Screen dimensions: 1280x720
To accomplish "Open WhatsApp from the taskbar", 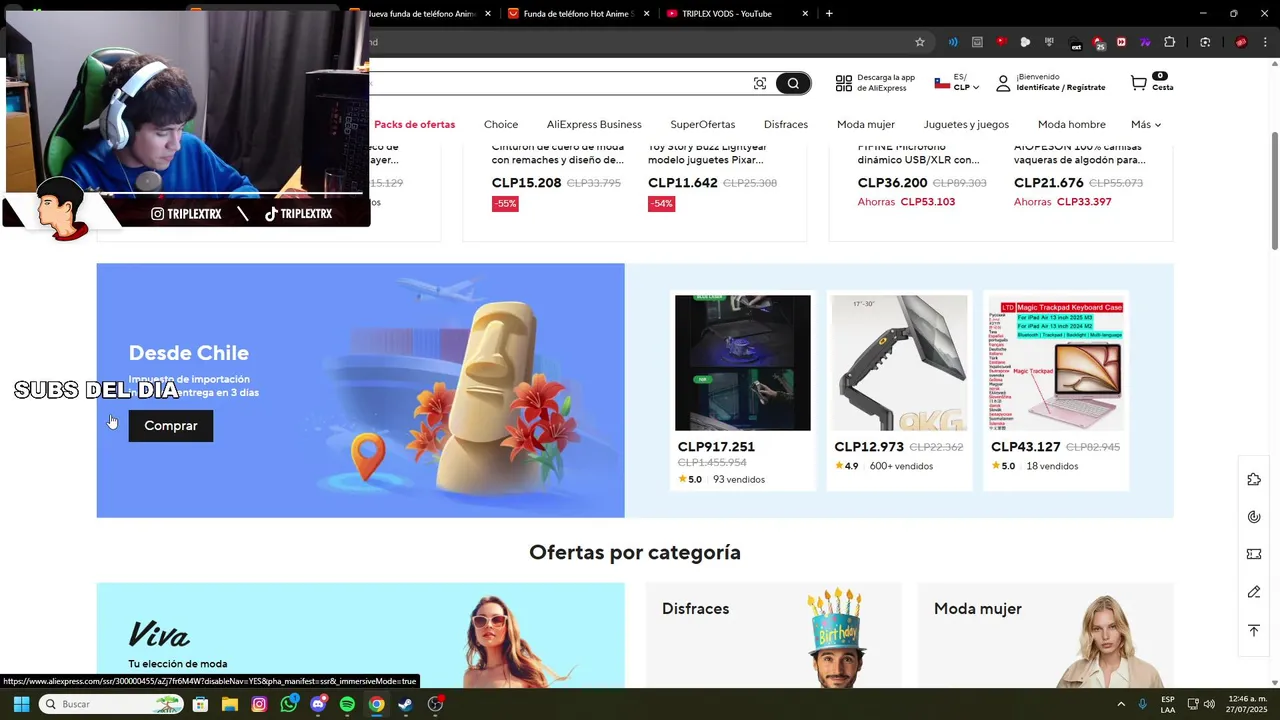I will [x=289, y=704].
